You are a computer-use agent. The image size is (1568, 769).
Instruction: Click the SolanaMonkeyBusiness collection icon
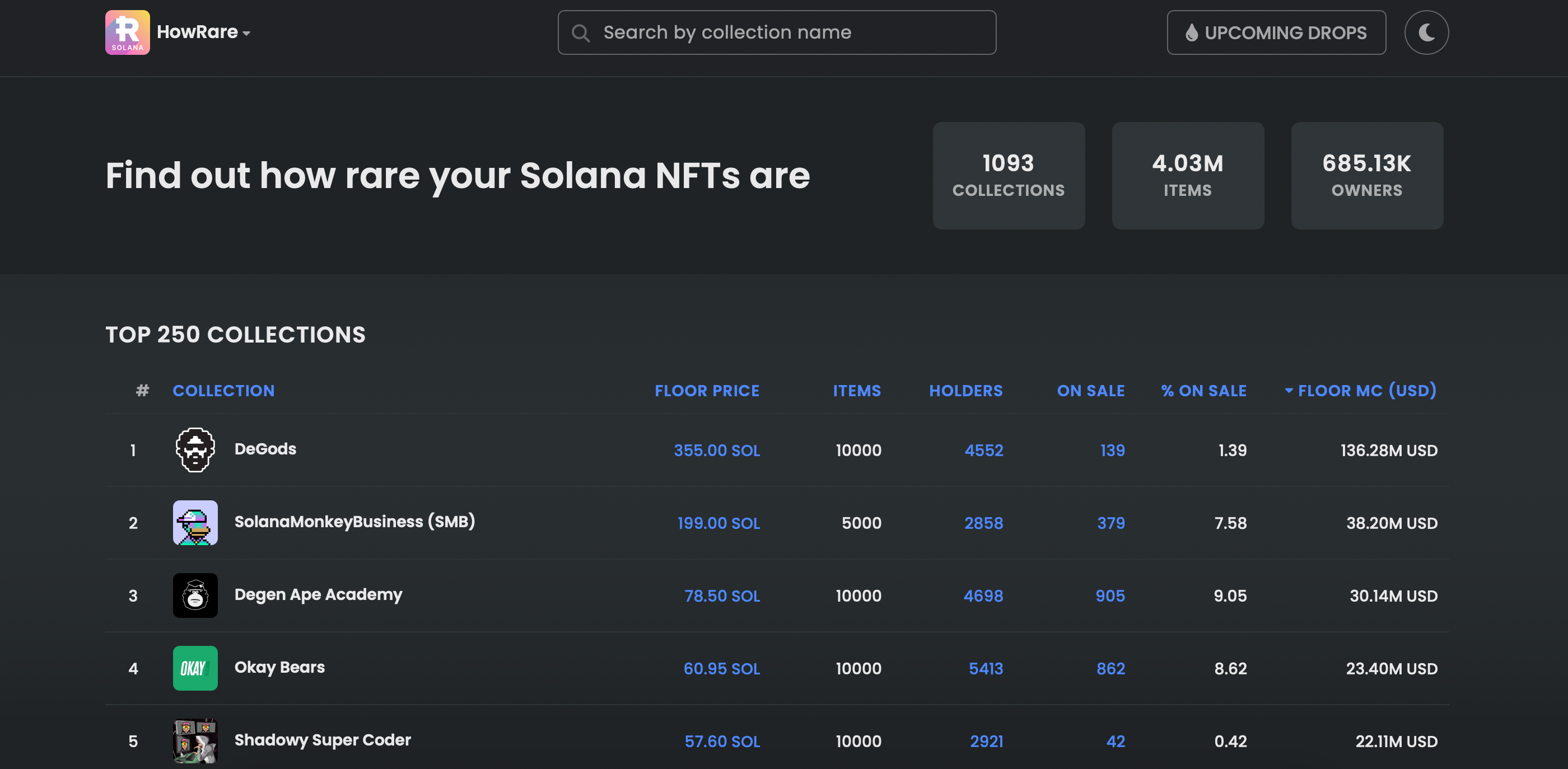pyautogui.click(x=195, y=522)
